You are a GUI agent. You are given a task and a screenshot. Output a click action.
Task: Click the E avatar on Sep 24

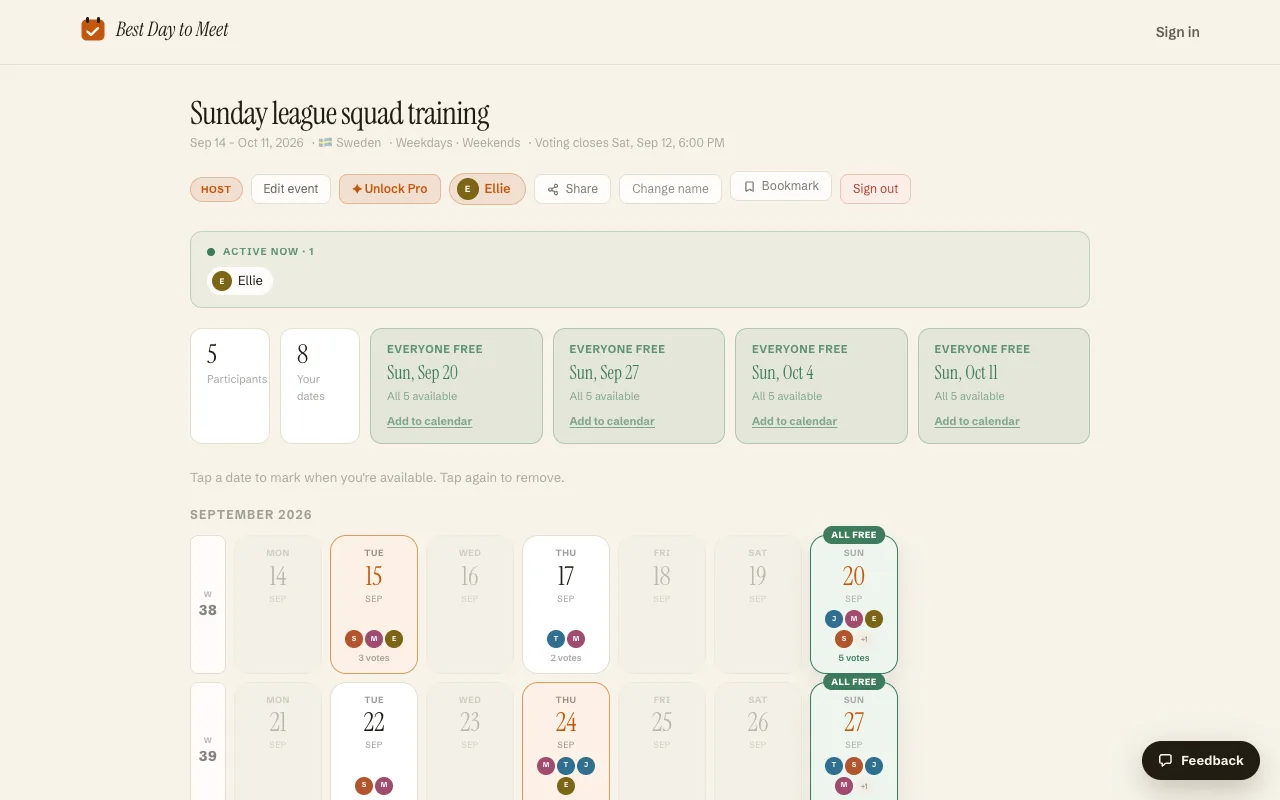[566, 786]
